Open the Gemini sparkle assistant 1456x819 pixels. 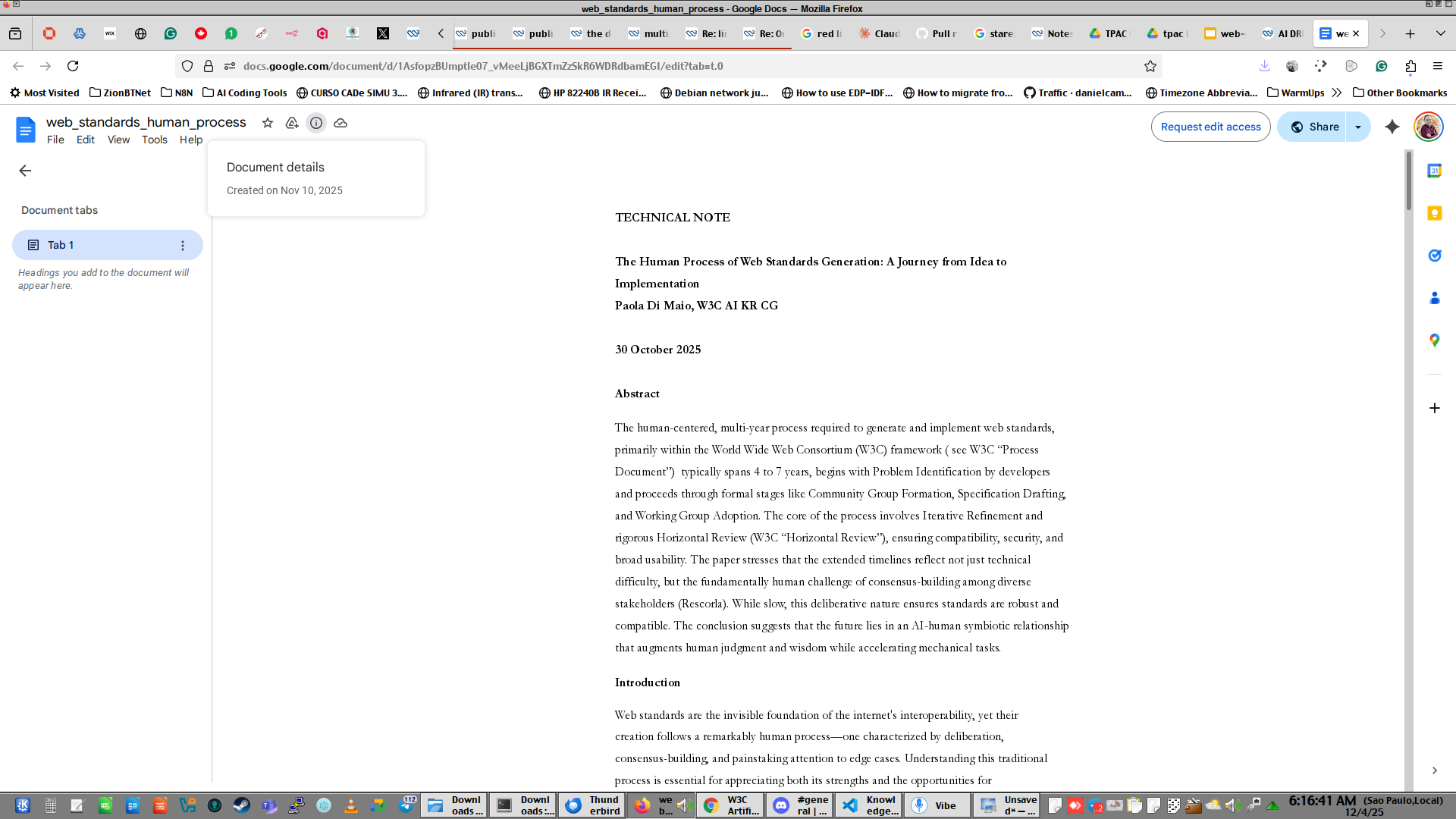tap(1392, 127)
